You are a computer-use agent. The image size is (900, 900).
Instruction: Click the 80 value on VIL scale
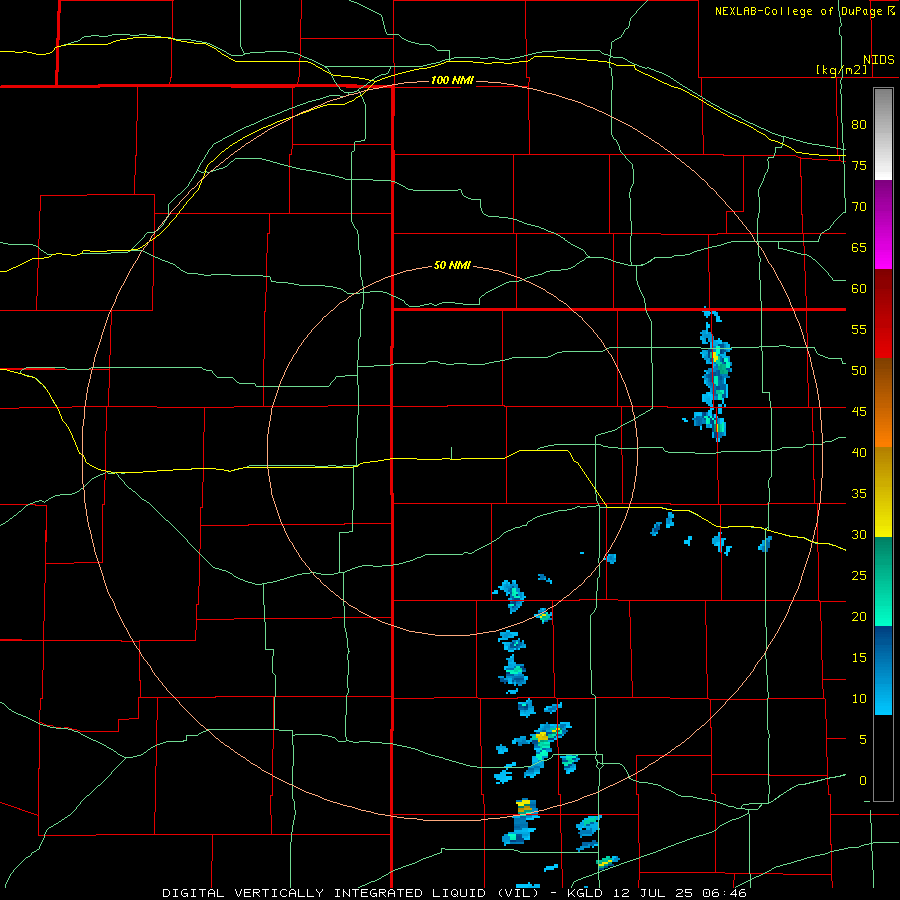click(859, 125)
